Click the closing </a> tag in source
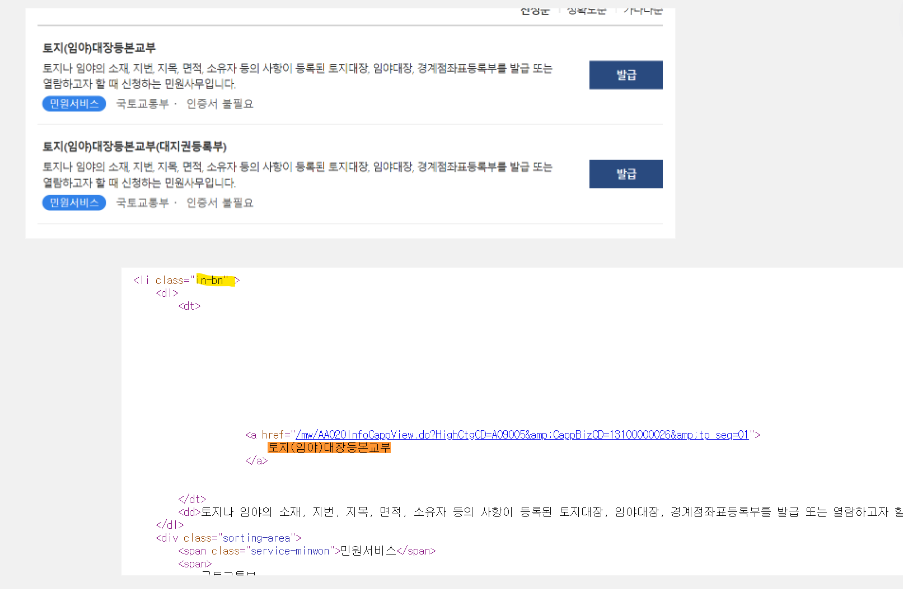903x589 pixels. coord(256,461)
